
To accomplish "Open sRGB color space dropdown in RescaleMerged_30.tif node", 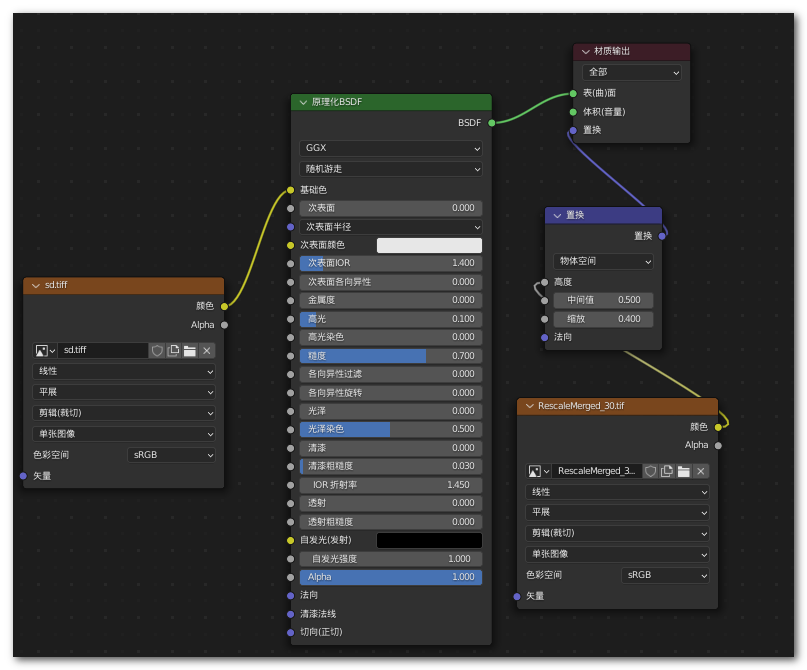I will pyautogui.click(x=665, y=575).
